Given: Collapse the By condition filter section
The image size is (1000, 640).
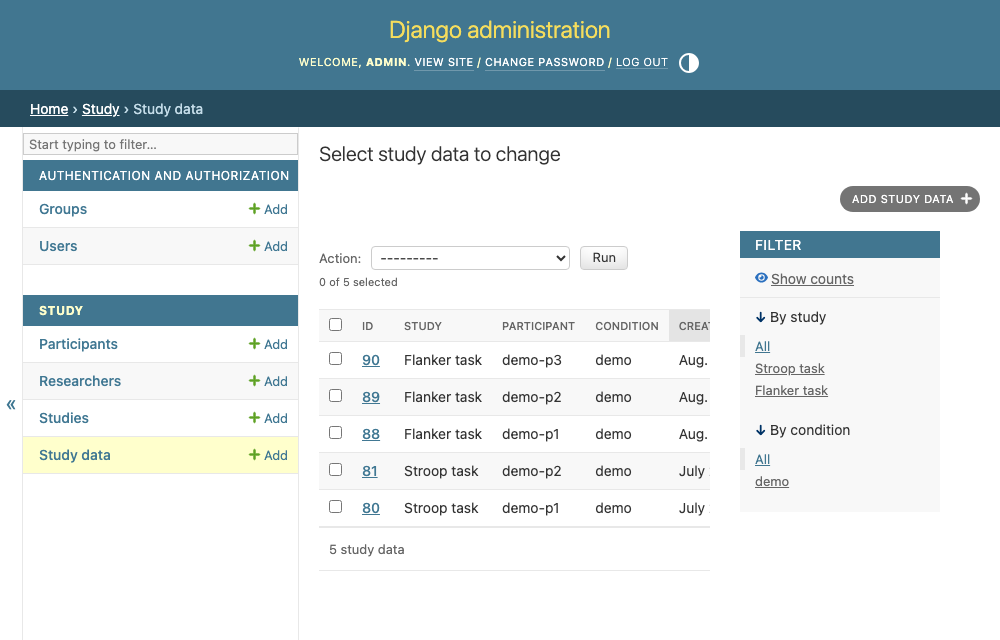Looking at the screenshot, I should point(802,430).
